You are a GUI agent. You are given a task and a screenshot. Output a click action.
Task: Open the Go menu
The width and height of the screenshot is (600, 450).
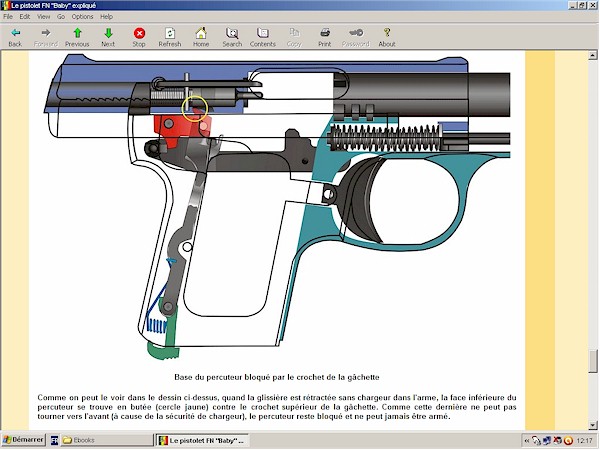(x=61, y=17)
